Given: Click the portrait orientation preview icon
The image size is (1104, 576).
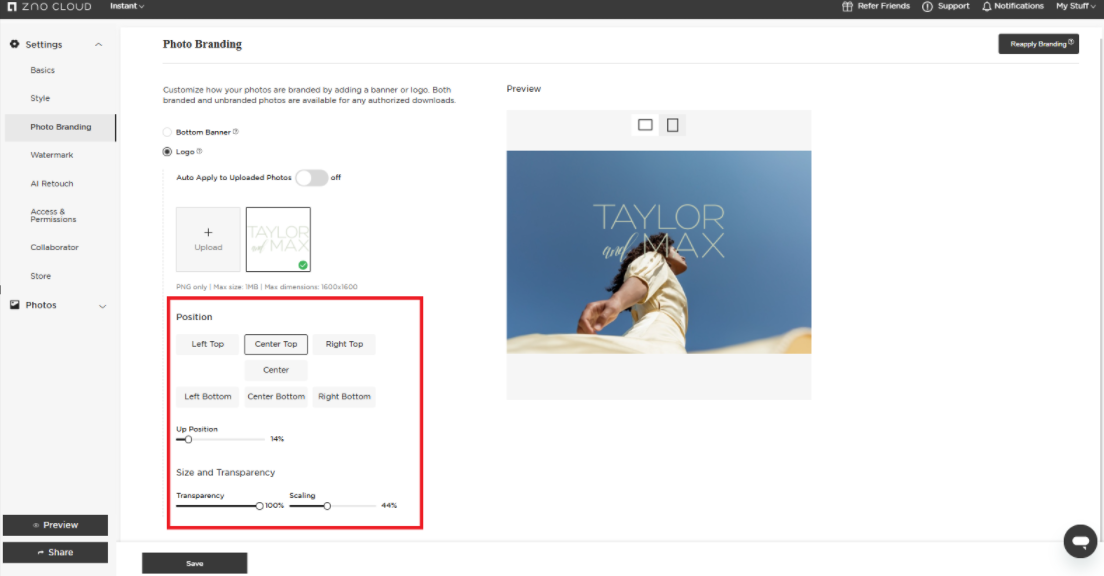Looking at the screenshot, I should coord(673,125).
